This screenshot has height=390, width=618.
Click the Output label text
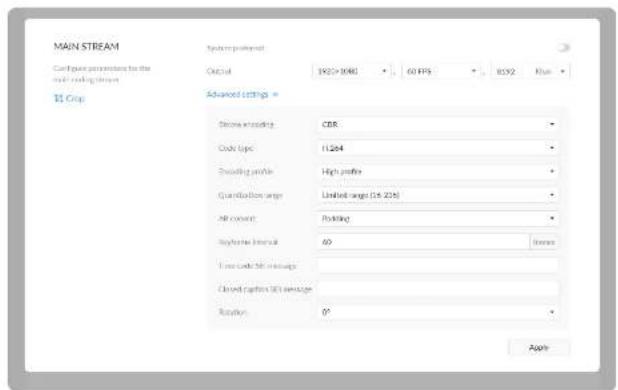coord(219,71)
